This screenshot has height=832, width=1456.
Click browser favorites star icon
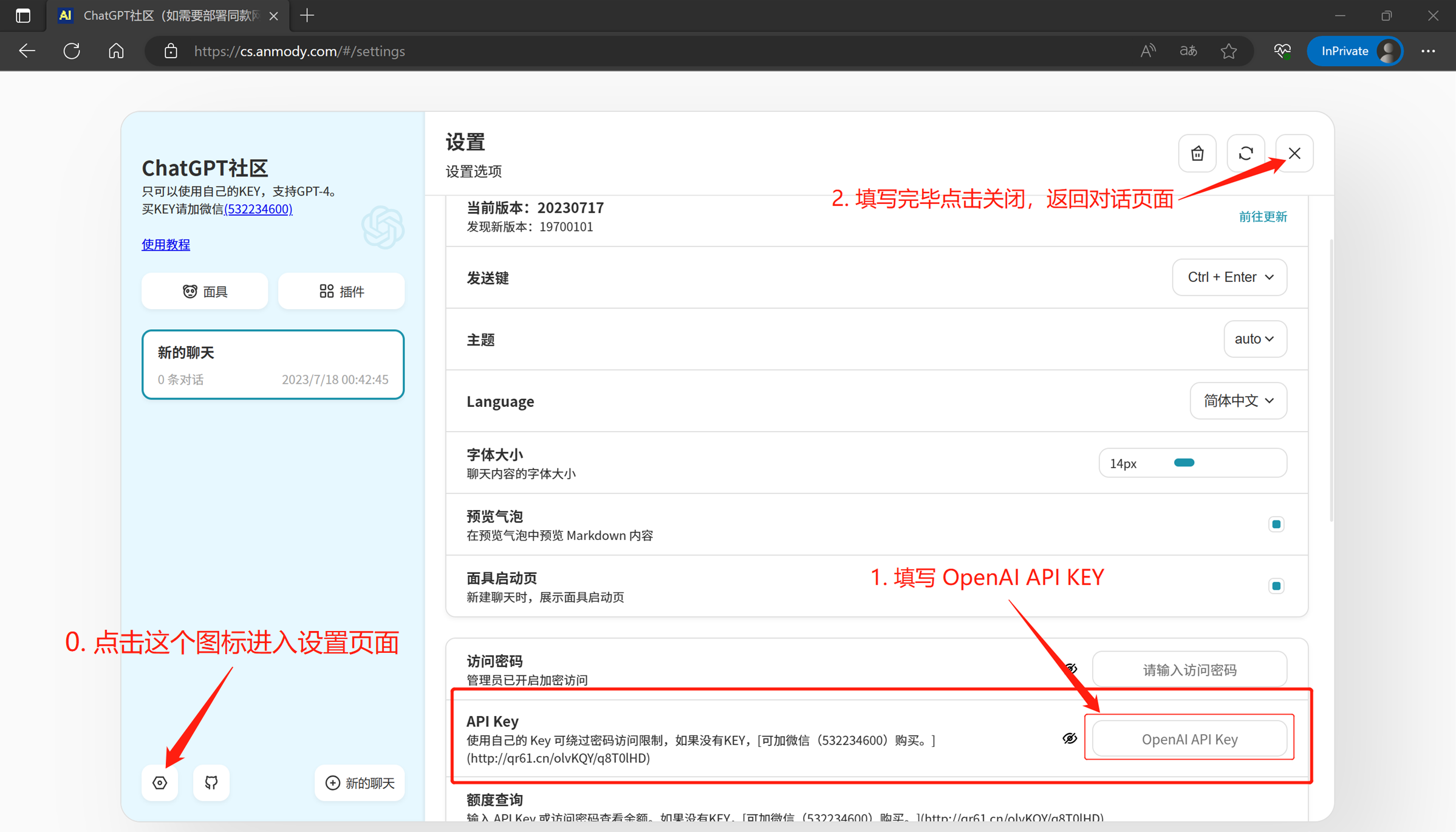pyautogui.click(x=1228, y=51)
